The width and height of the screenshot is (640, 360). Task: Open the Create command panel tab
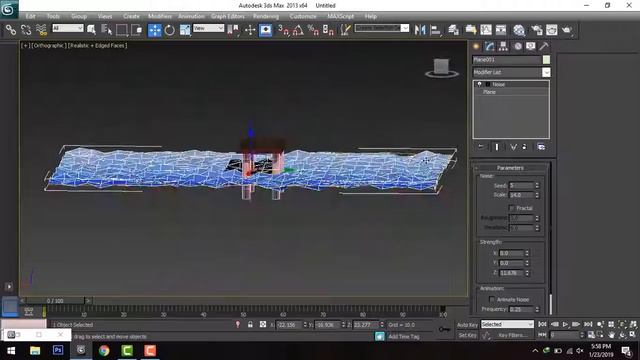[x=476, y=46]
